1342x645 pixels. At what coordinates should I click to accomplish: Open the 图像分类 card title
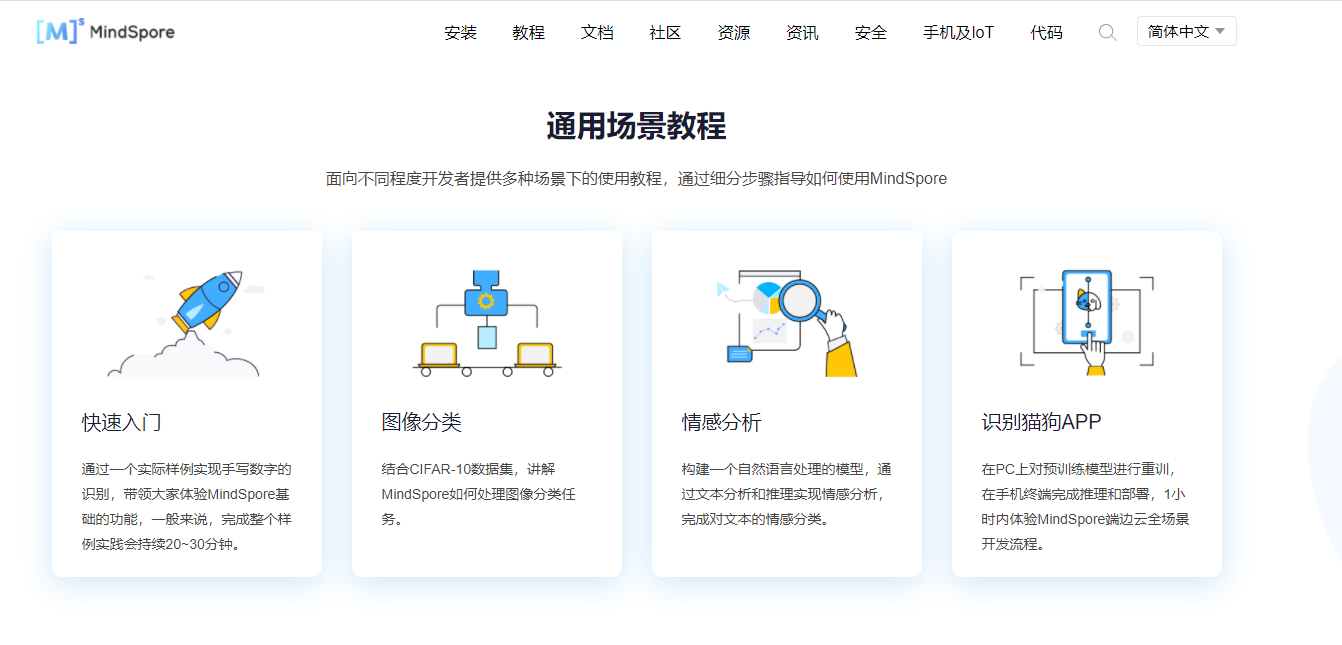pos(422,422)
